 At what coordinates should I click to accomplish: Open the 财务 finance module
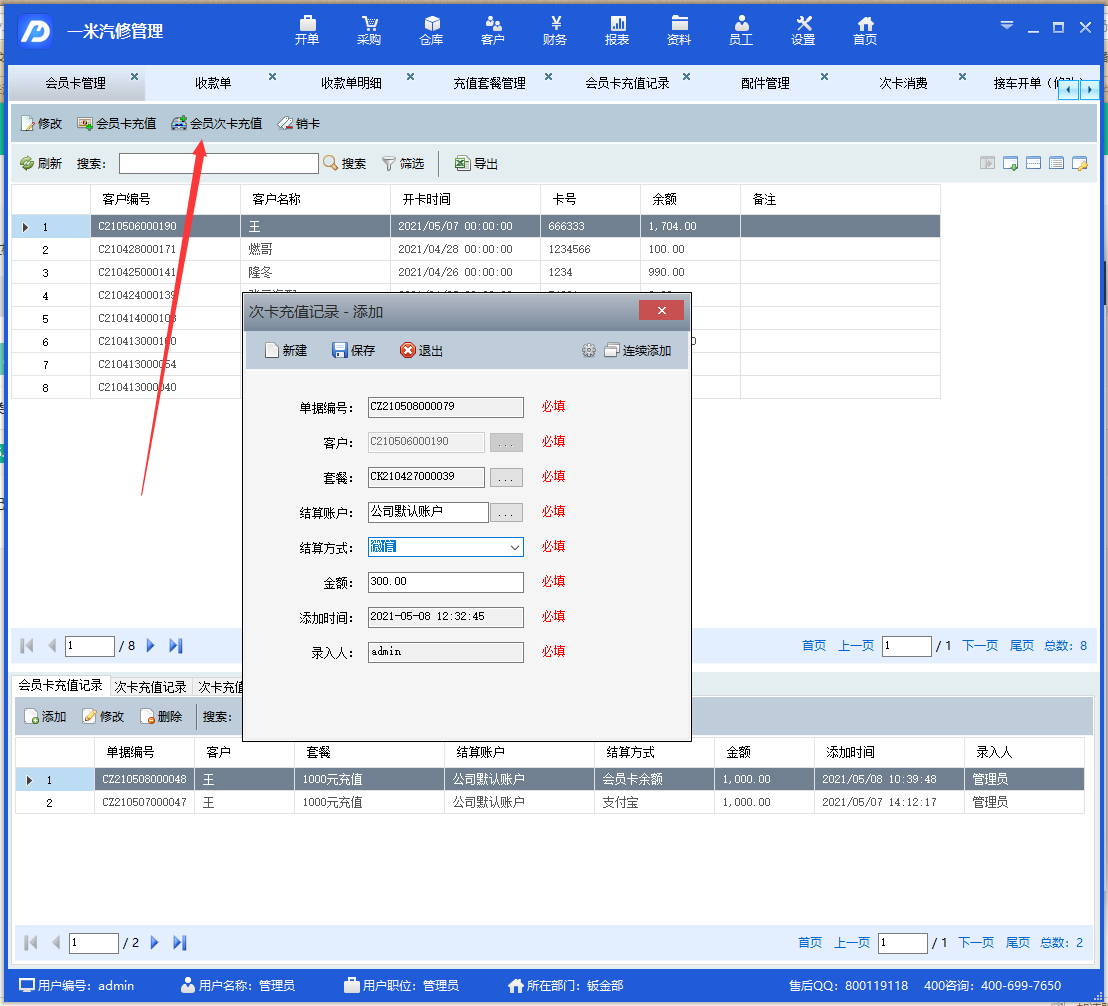tap(555, 30)
